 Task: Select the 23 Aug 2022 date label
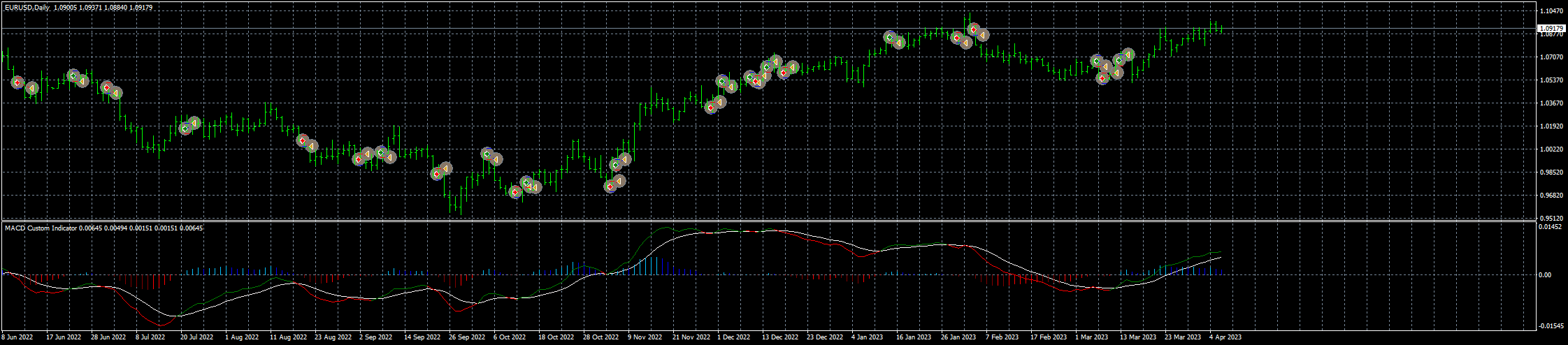tap(333, 337)
